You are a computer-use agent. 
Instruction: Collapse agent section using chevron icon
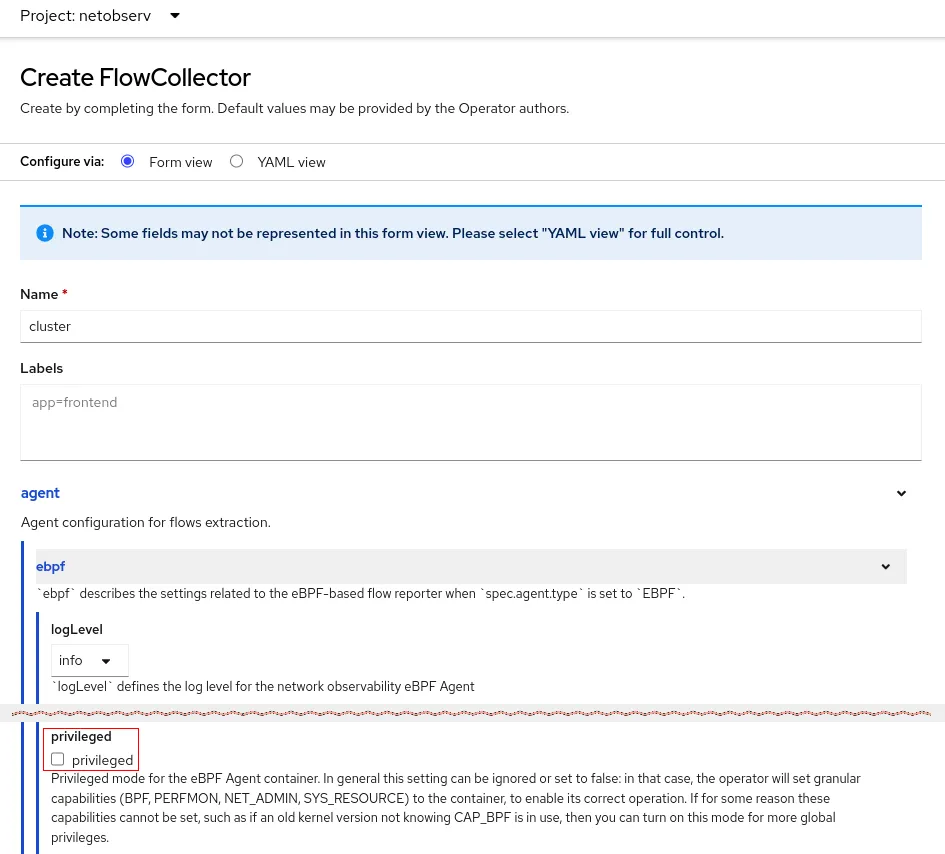point(901,494)
